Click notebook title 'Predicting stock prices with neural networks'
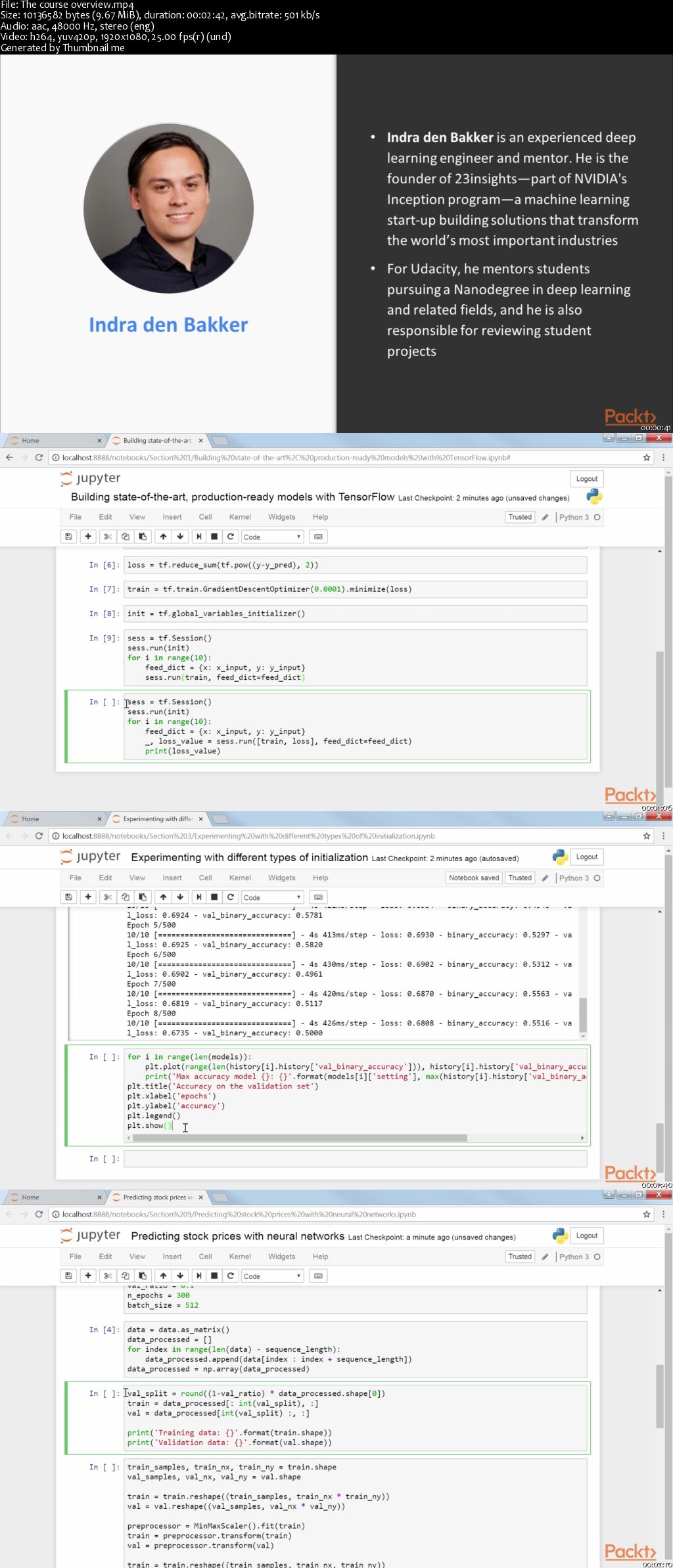 coord(237,1236)
